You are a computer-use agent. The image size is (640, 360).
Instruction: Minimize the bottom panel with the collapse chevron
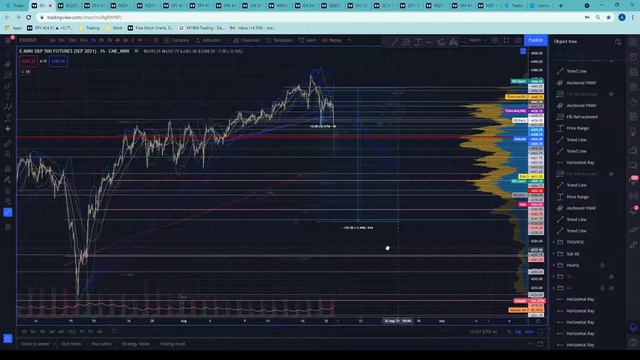530,344
